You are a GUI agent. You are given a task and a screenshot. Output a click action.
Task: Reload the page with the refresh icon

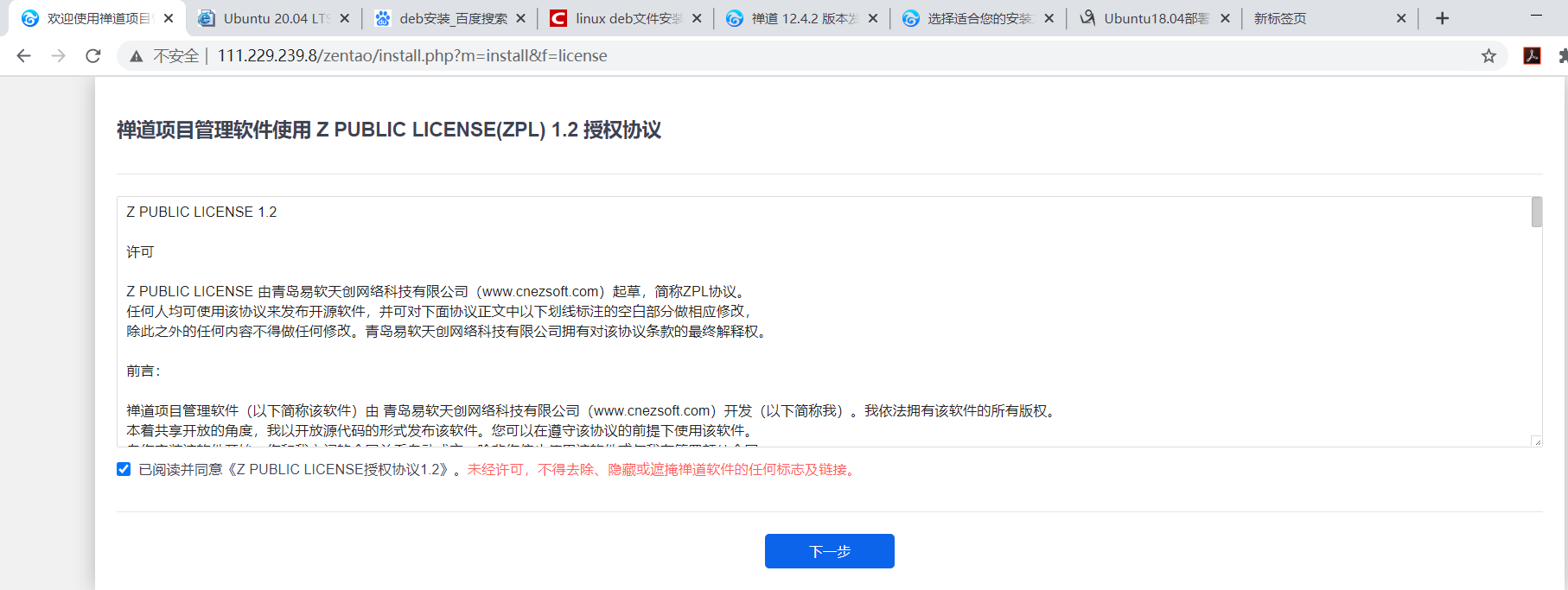click(93, 56)
